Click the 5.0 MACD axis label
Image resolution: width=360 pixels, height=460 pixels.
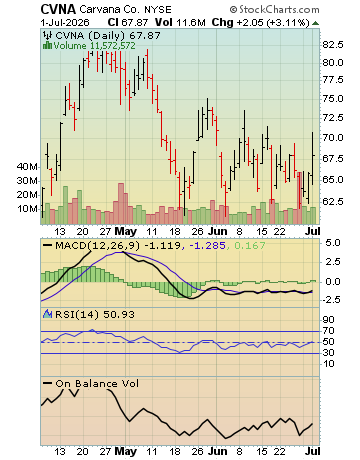point(333,243)
